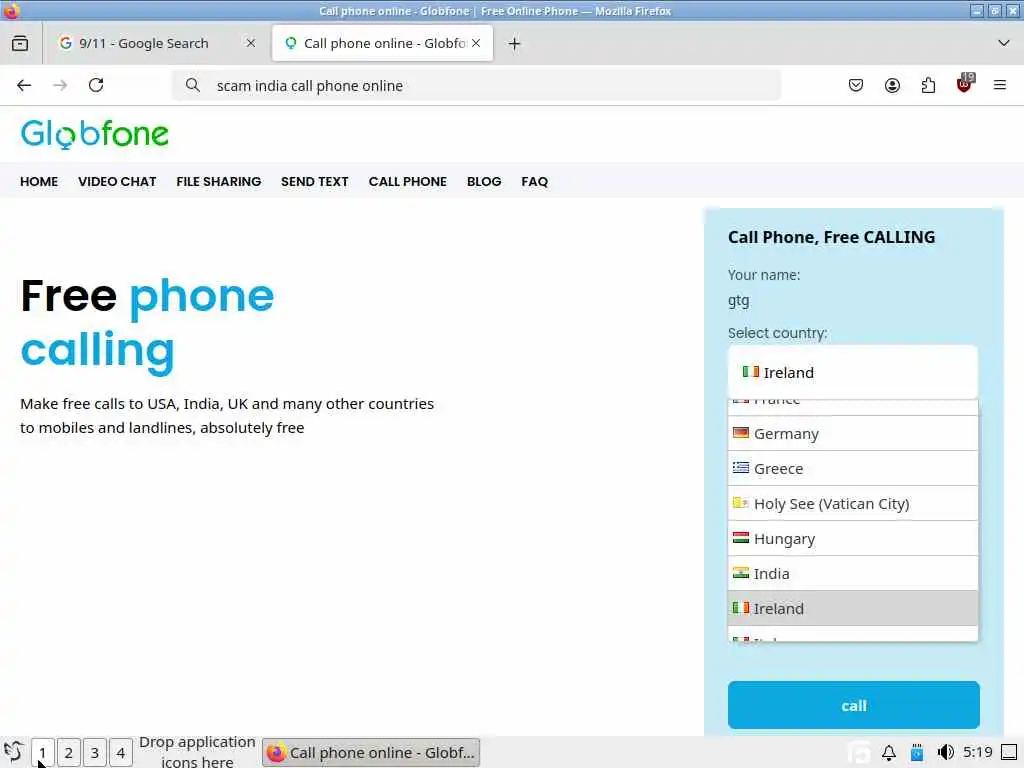Go to FILE SHARING page
1024x768 pixels.
(219, 182)
